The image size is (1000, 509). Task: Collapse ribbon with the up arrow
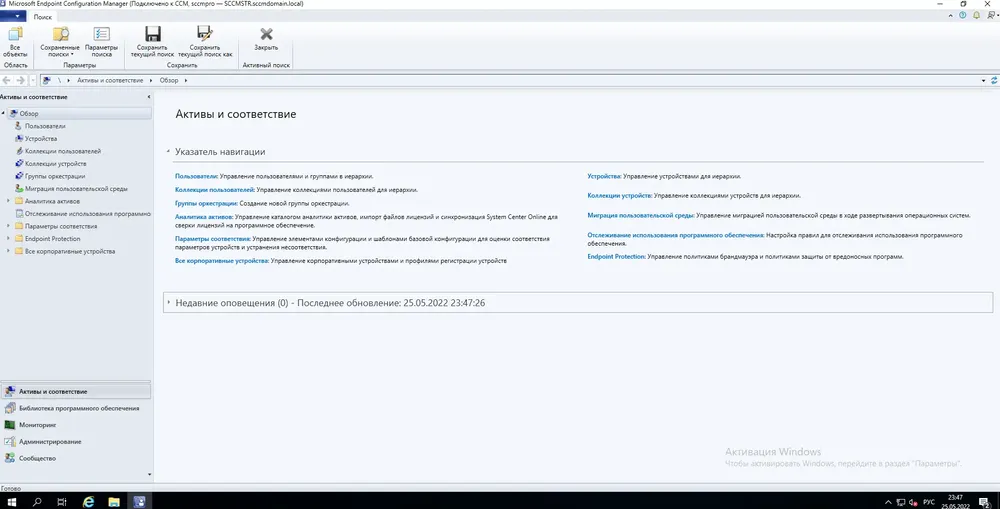coord(950,15)
